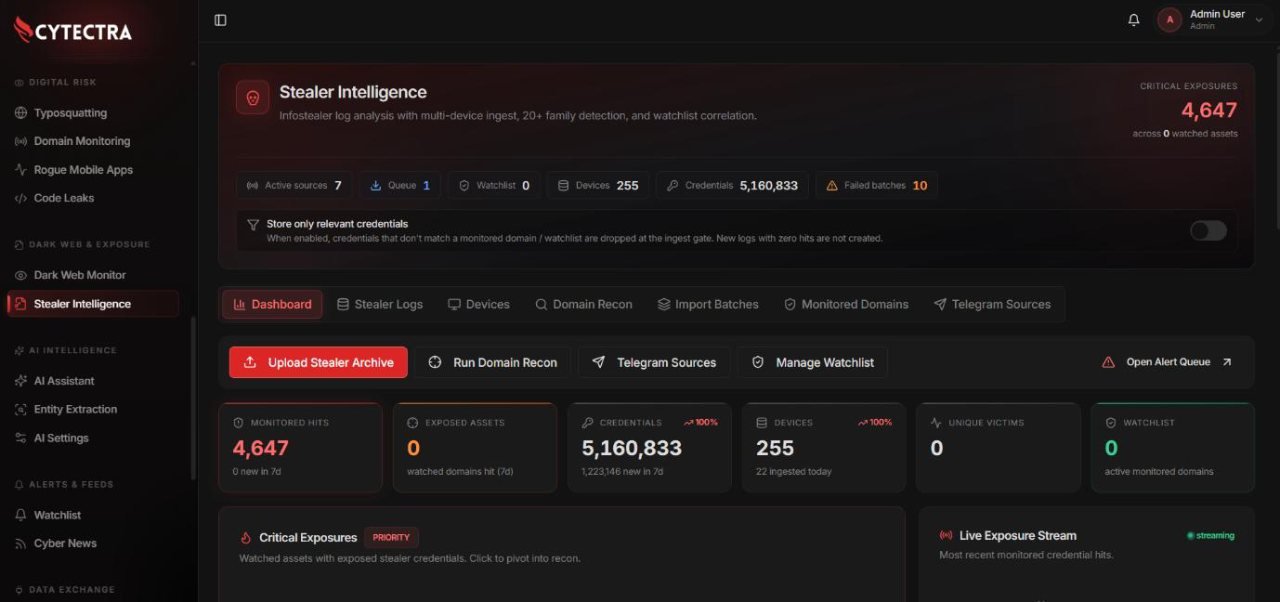Click the Dark Web Monitor eye icon

[21, 275]
